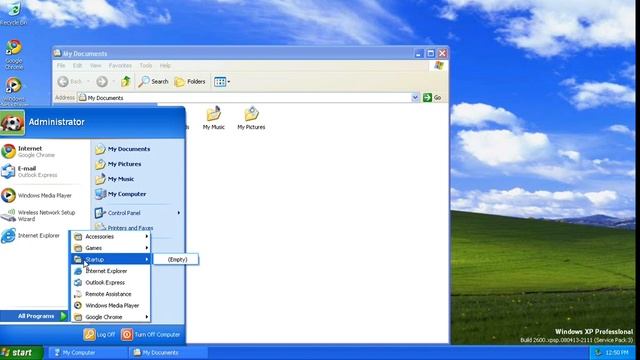This screenshot has height=360, width=640.
Task: Click the system tray clock
Action: 617,353
